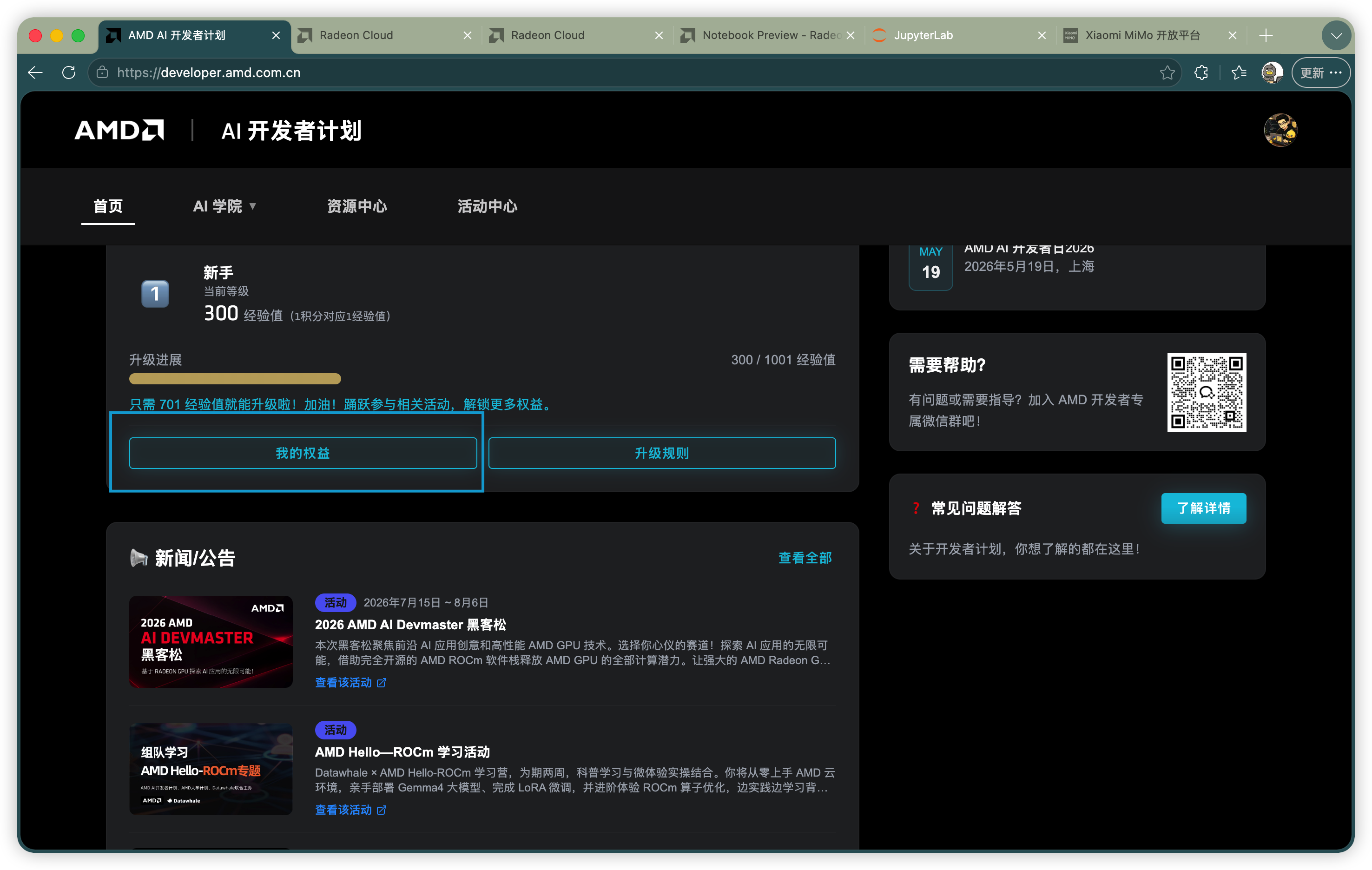
Task: Click 2026年5月19日，上海 event text
Action: pos(1029,266)
